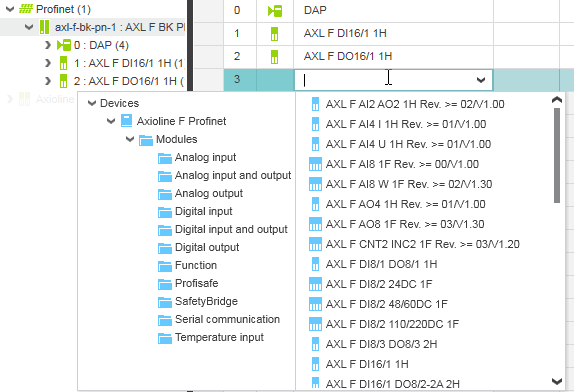Viewport: 574px width, 392px height.
Task: Click the Axioline F Profinet book icon
Action: pos(127,121)
